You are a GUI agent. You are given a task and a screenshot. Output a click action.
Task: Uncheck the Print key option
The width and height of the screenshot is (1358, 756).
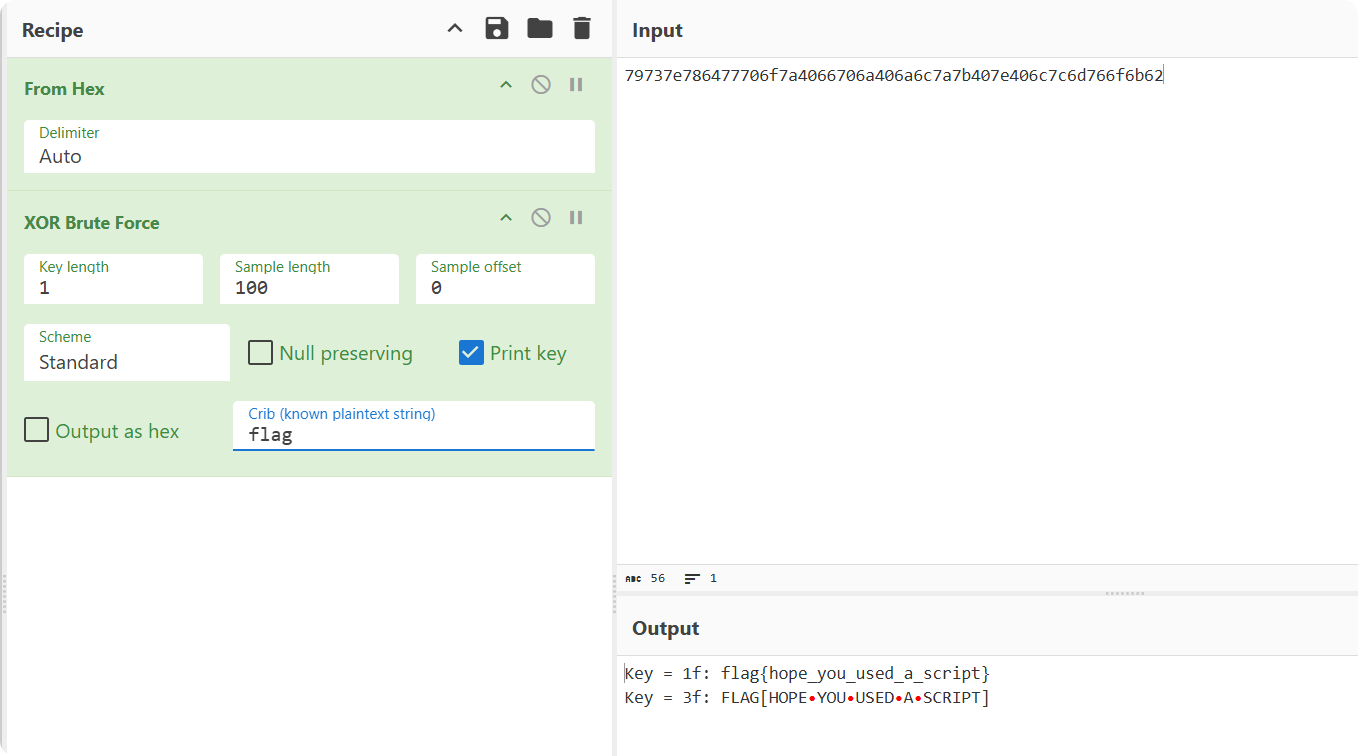(471, 352)
